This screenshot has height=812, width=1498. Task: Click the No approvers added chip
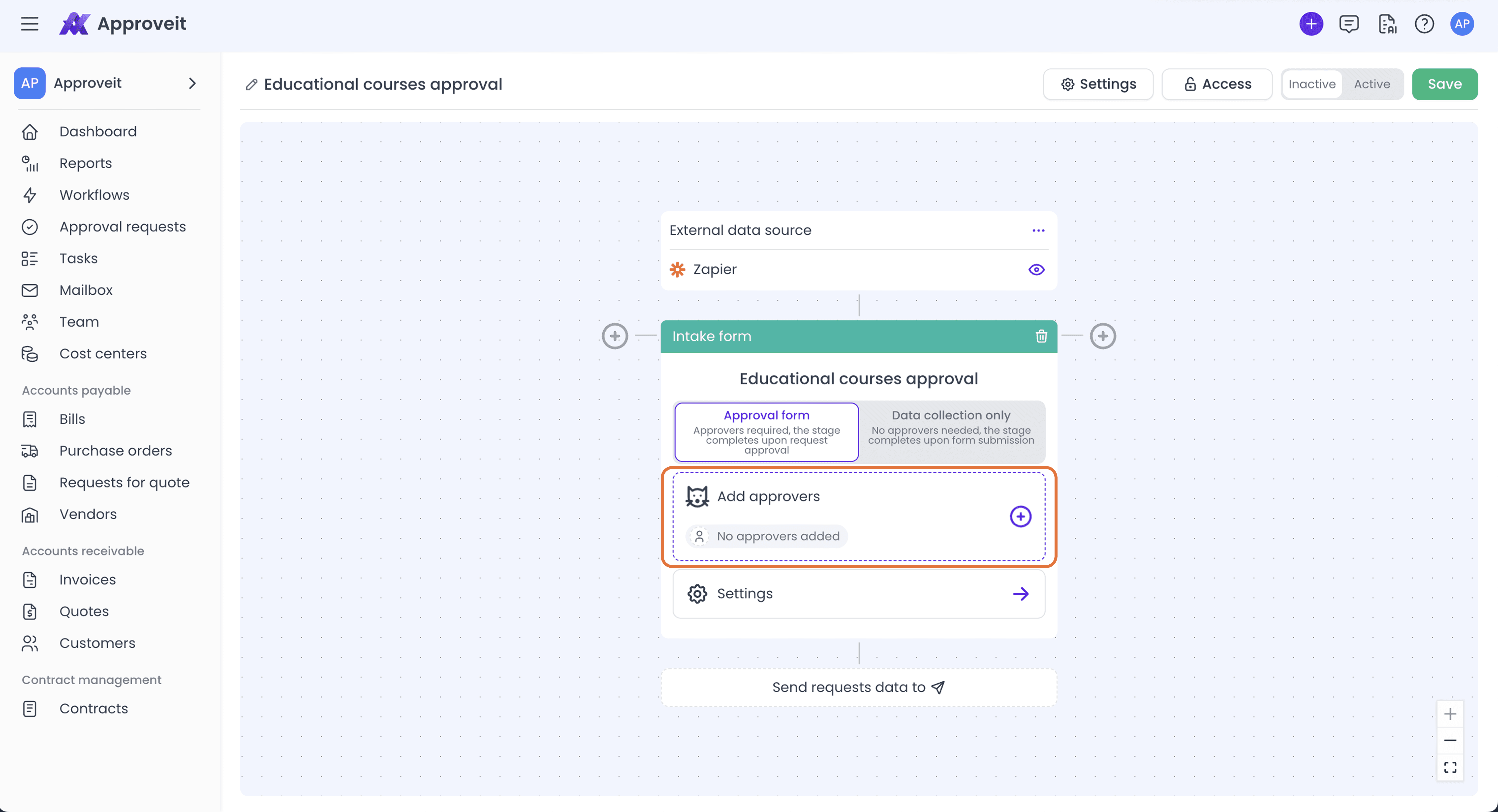point(766,536)
